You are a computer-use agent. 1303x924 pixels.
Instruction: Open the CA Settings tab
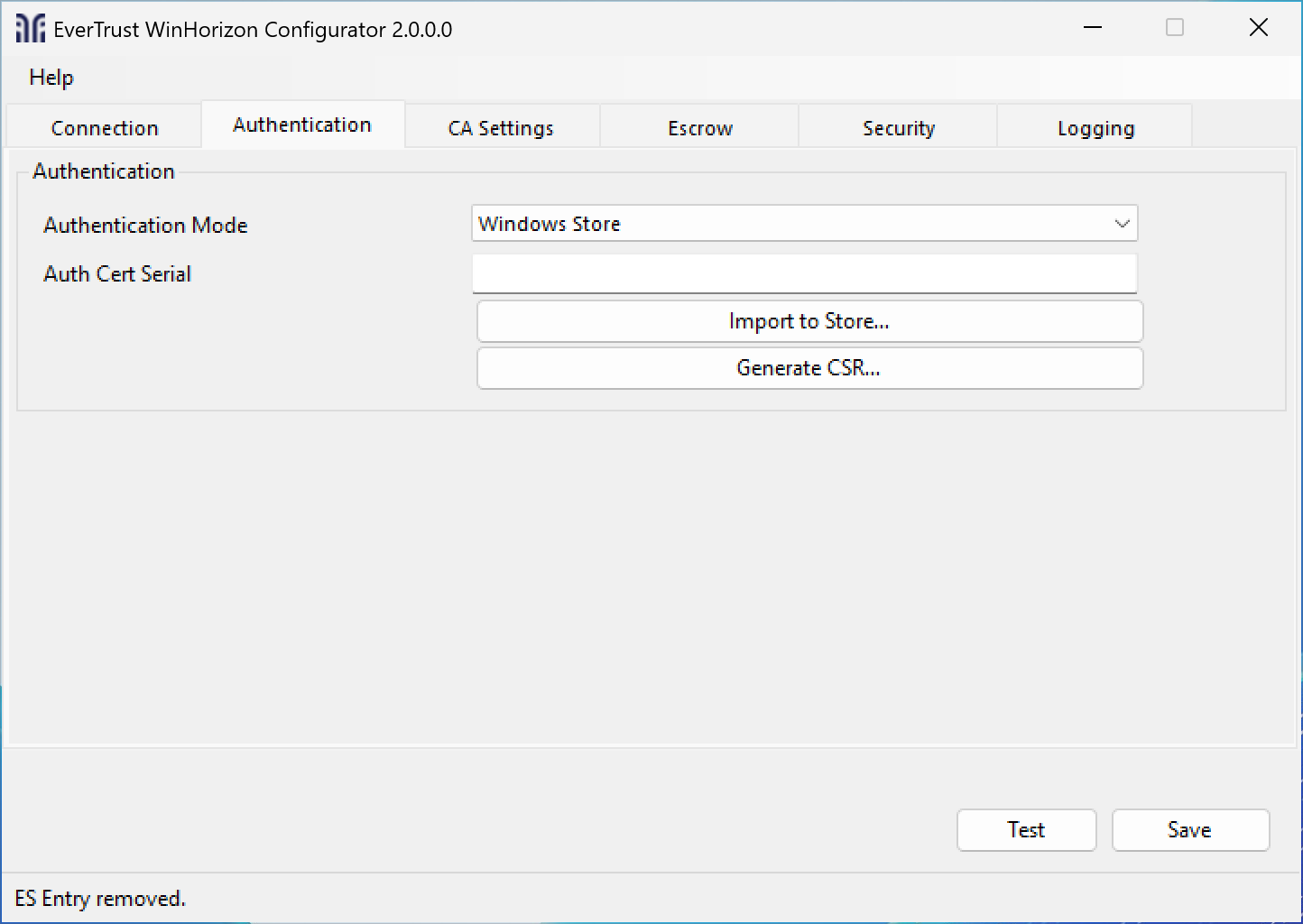coord(501,128)
